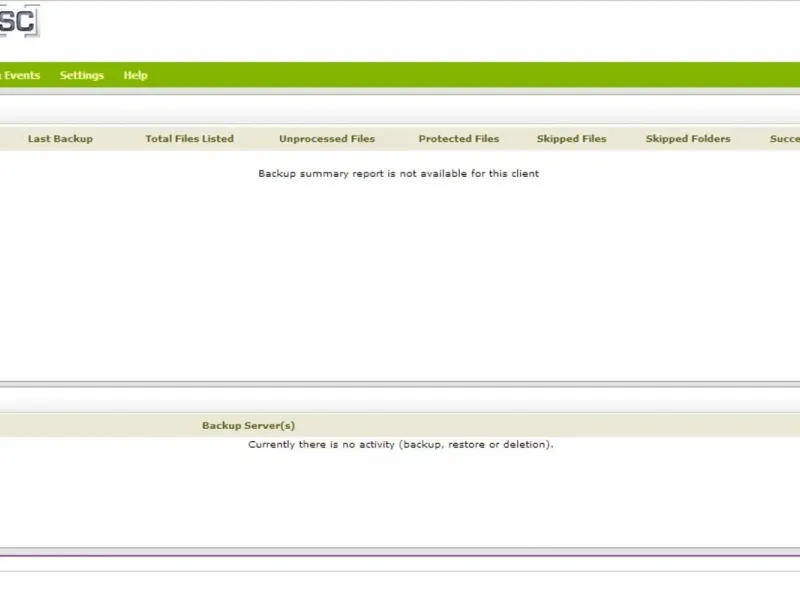800x600 pixels.
Task: Click the SC logo at top left
Action: tap(19, 21)
